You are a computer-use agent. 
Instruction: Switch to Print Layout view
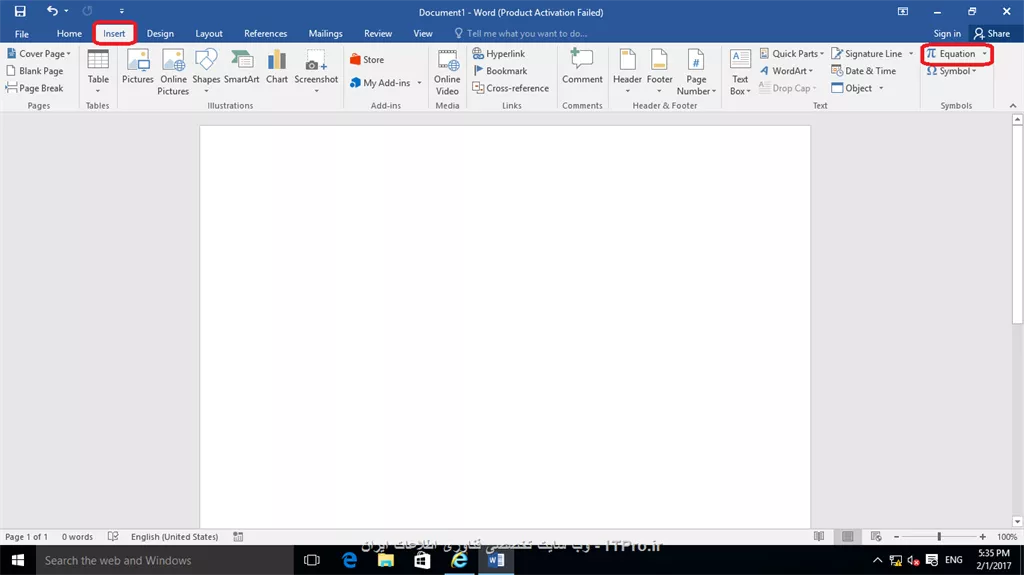click(x=848, y=536)
